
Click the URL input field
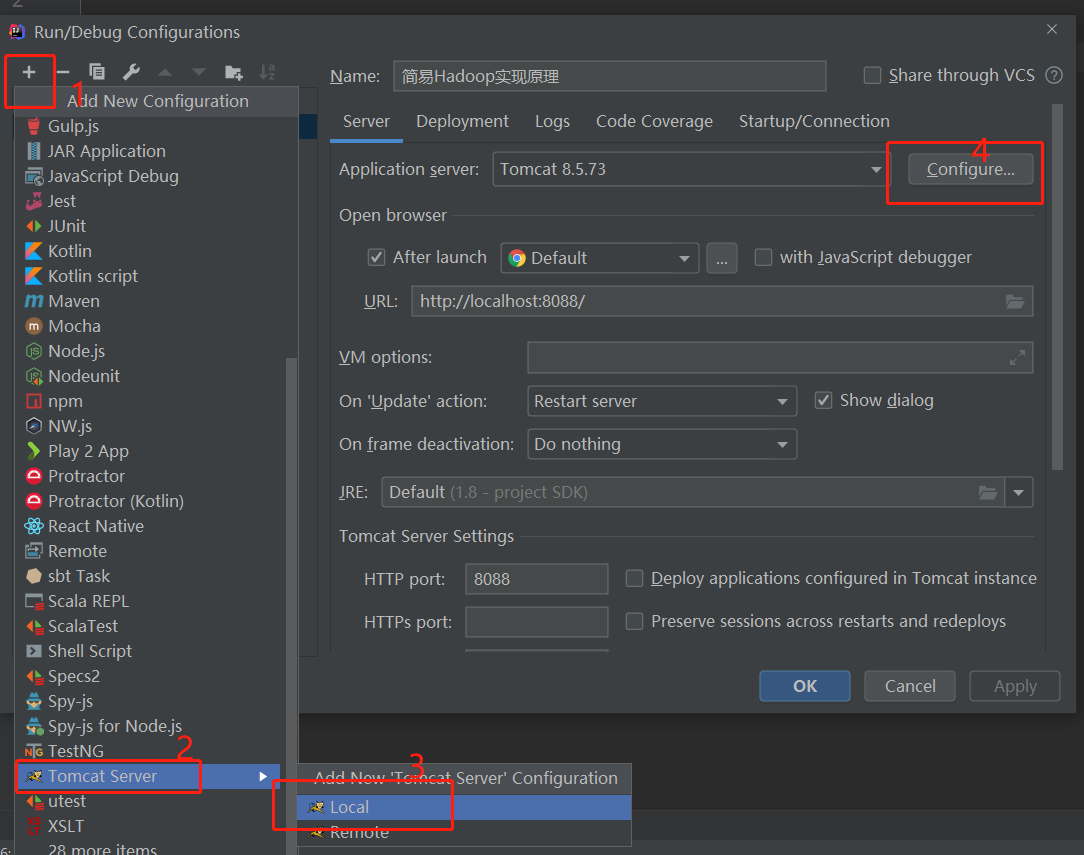(x=722, y=301)
